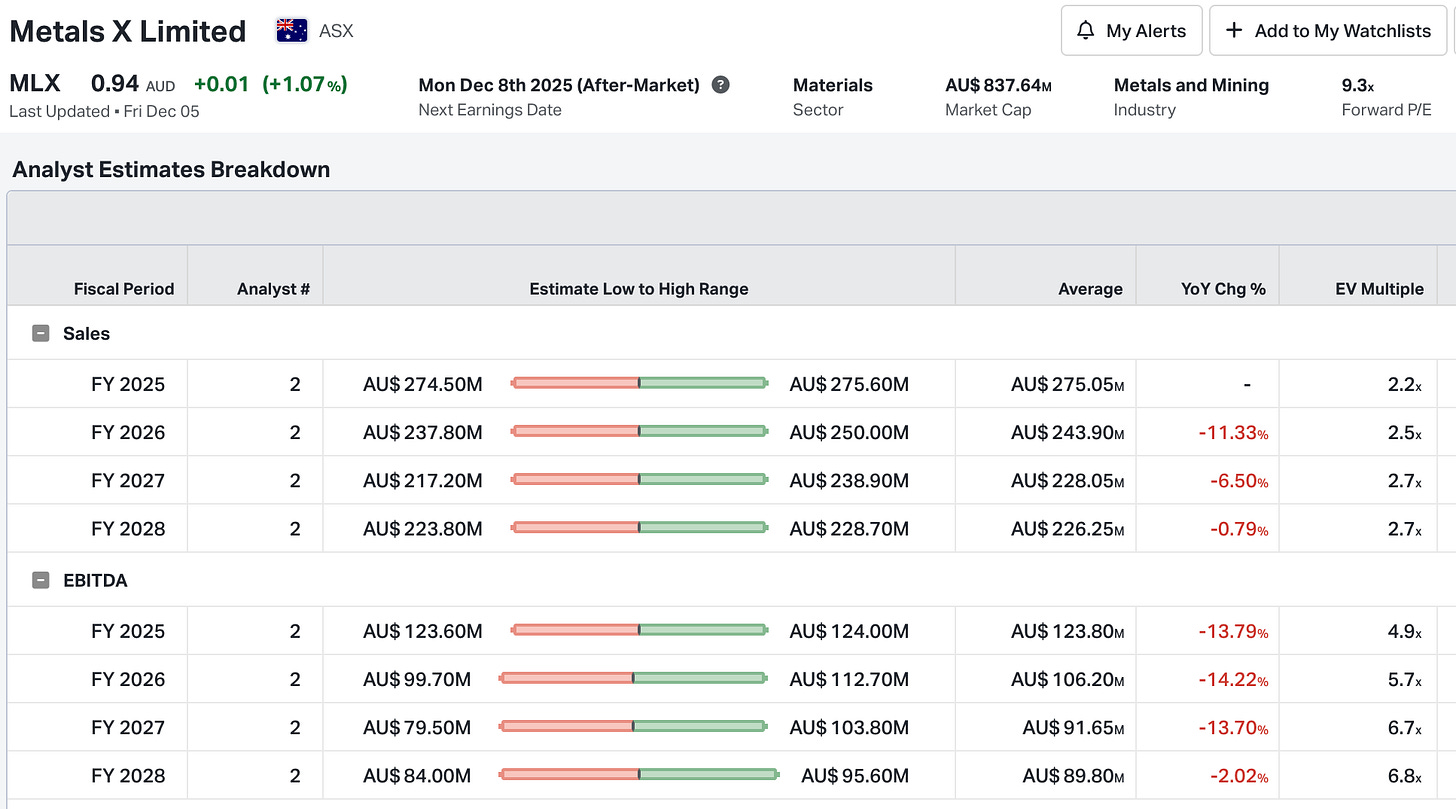The width and height of the screenshot is (1456, 809).
Task: Click the Australian flag icon
Action: coord(292,31)
